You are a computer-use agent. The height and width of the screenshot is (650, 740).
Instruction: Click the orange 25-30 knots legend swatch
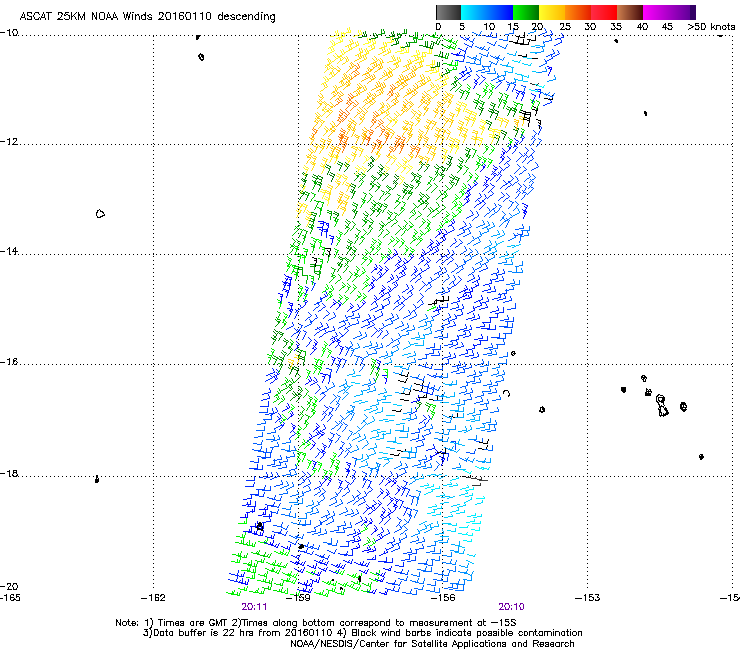point(578,12)
